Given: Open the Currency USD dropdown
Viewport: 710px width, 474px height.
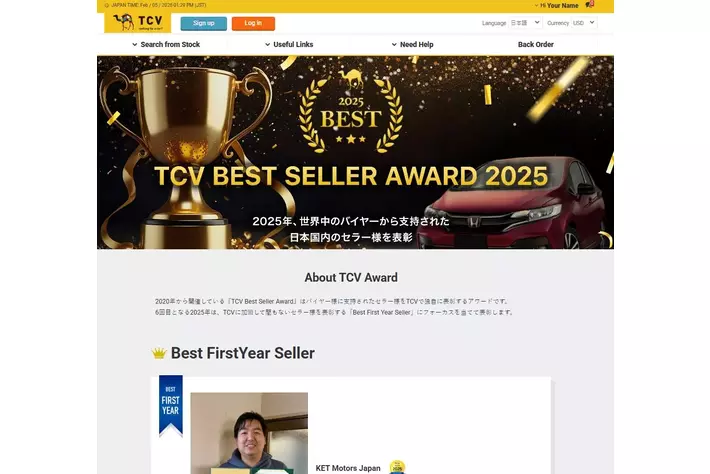Looking at the screenshot, I should click(x=584, y=23).
